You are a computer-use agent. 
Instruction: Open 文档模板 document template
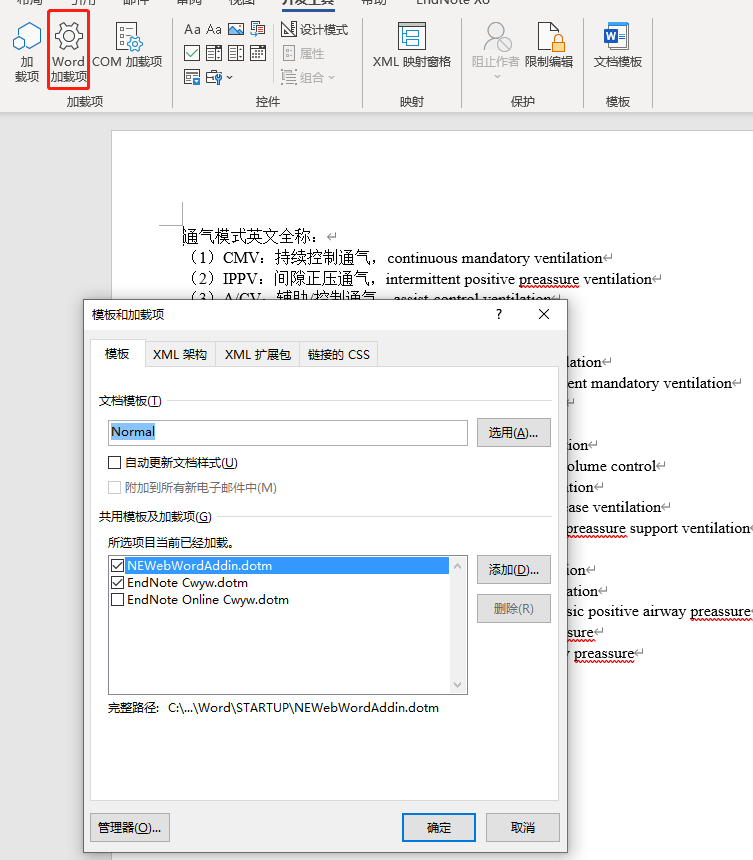point(618,46)
